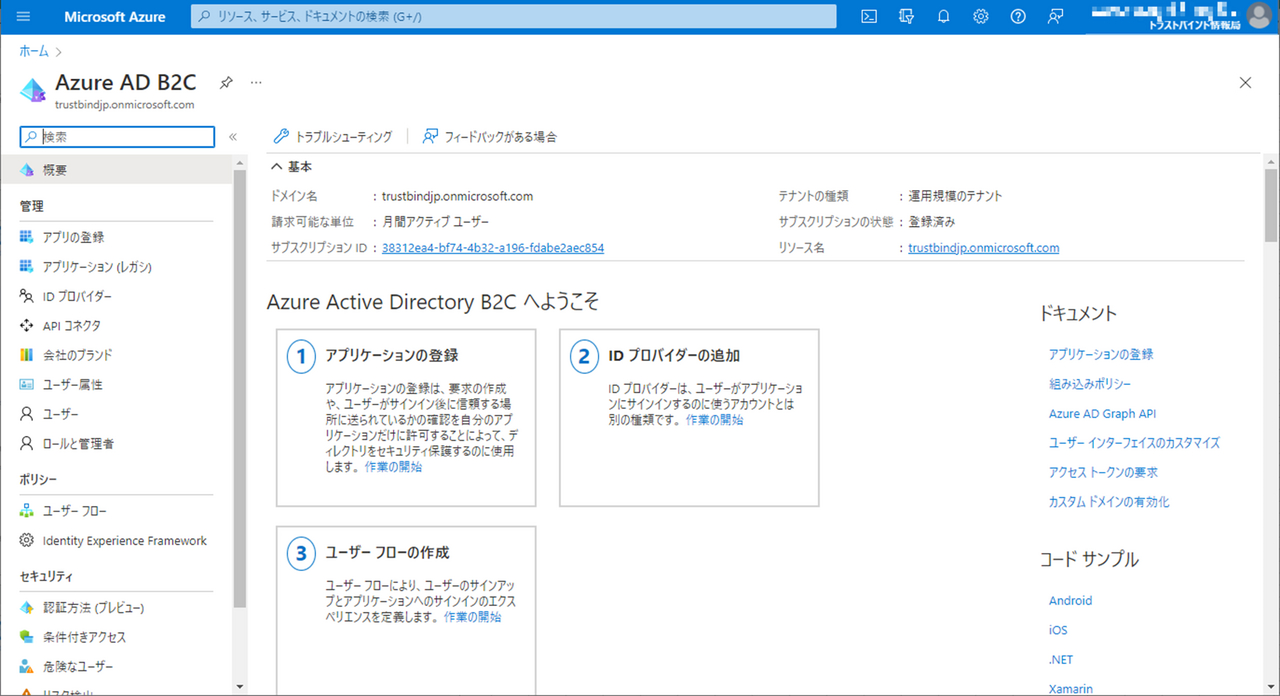Open the subscription ID link
This screenshot has width=1280, height=696.
[493, 248]
